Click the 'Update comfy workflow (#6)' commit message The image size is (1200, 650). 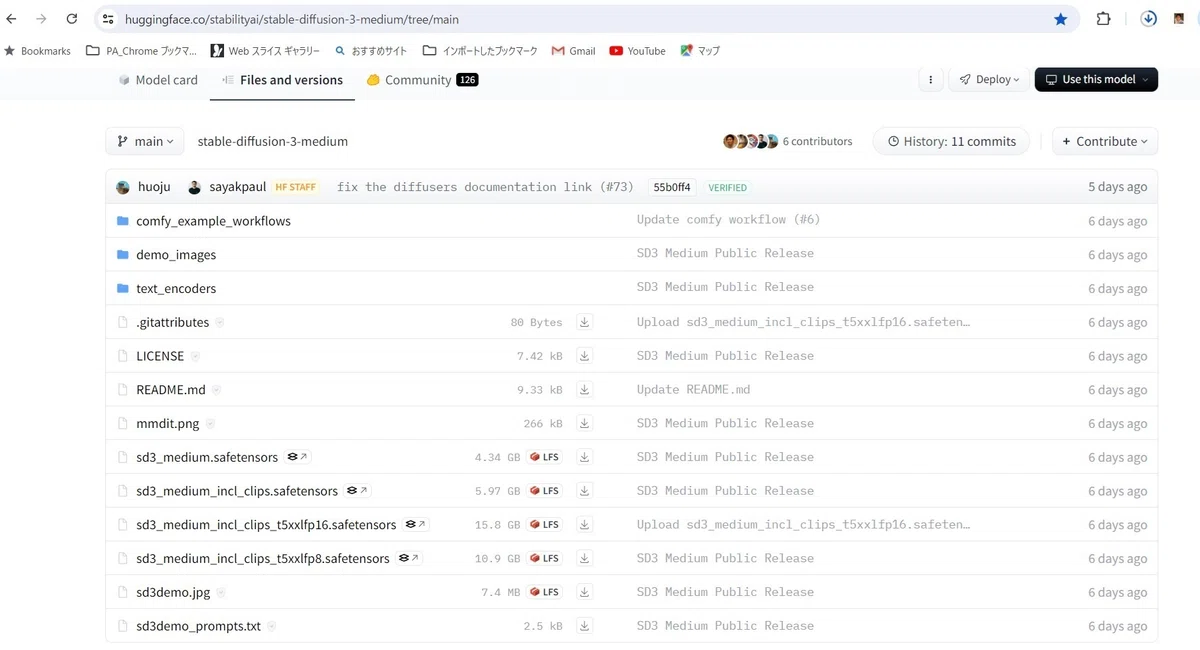coord(728,220)
